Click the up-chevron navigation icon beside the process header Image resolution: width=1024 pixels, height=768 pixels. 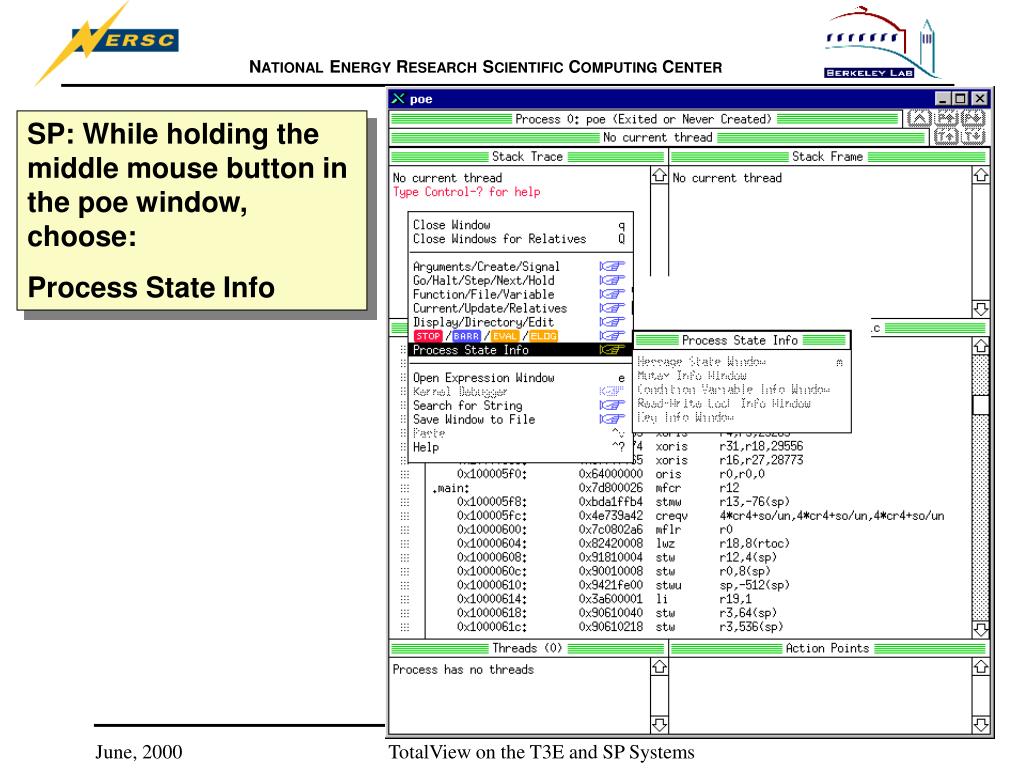click(x=919, y=118)
